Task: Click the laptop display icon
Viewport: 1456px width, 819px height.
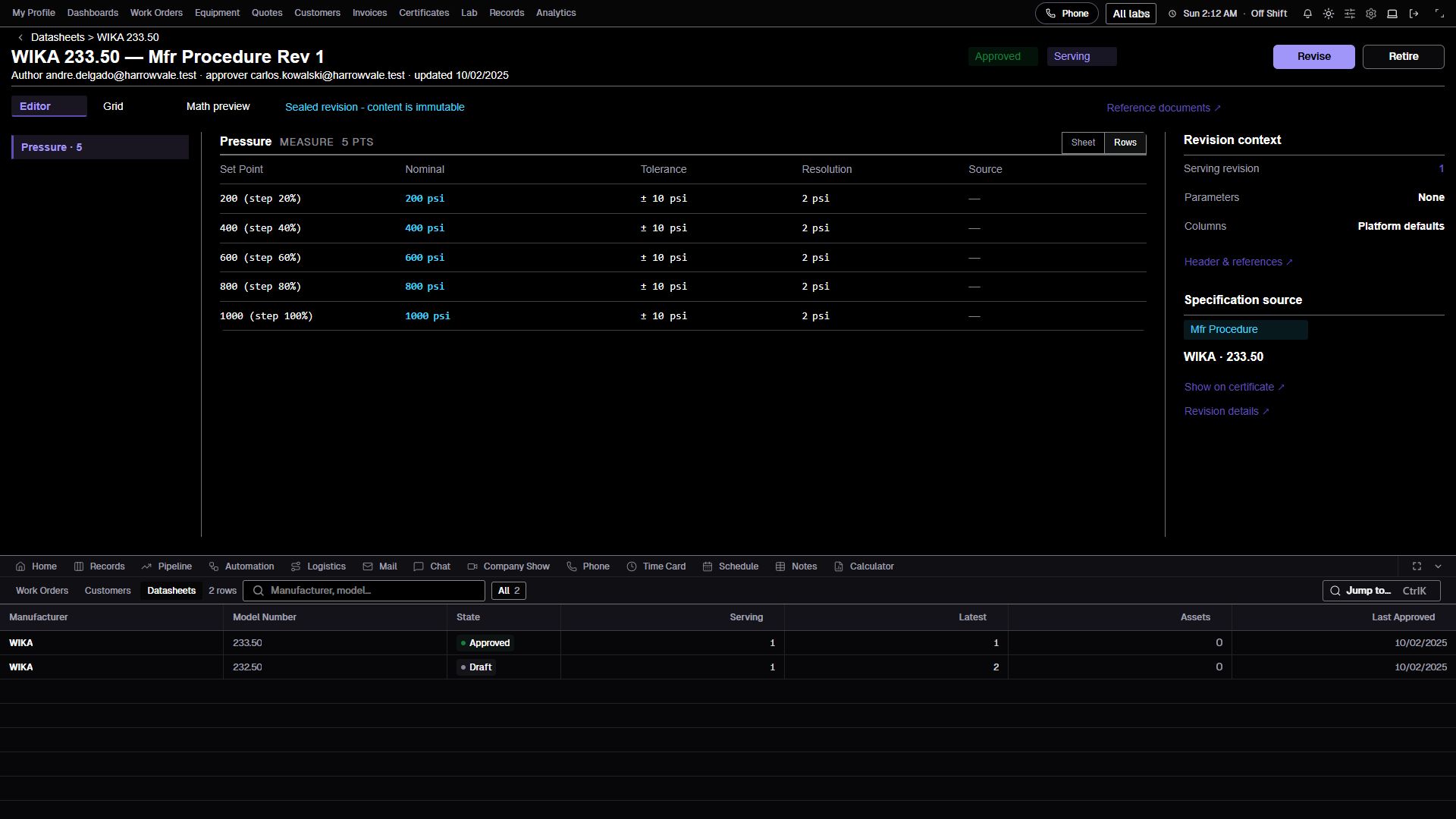Action: 1392,14
